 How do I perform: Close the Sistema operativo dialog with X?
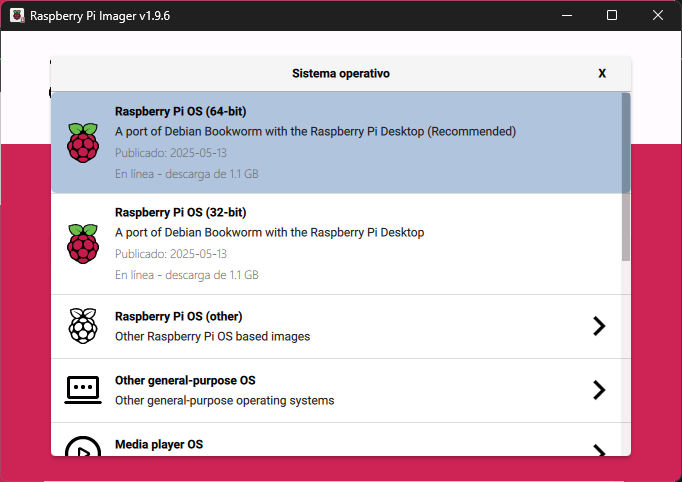(x=602, y=73)
